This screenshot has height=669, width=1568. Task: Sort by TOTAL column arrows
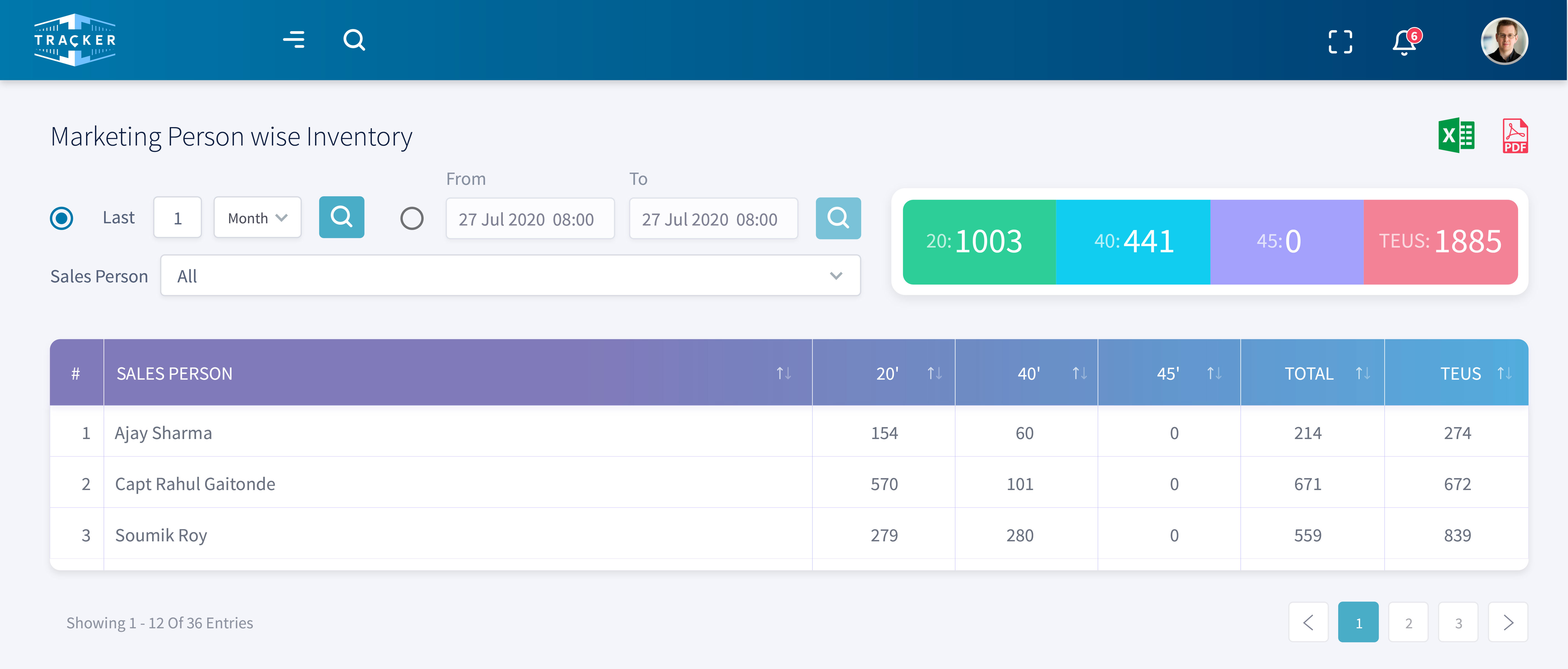coord(1364,373)
